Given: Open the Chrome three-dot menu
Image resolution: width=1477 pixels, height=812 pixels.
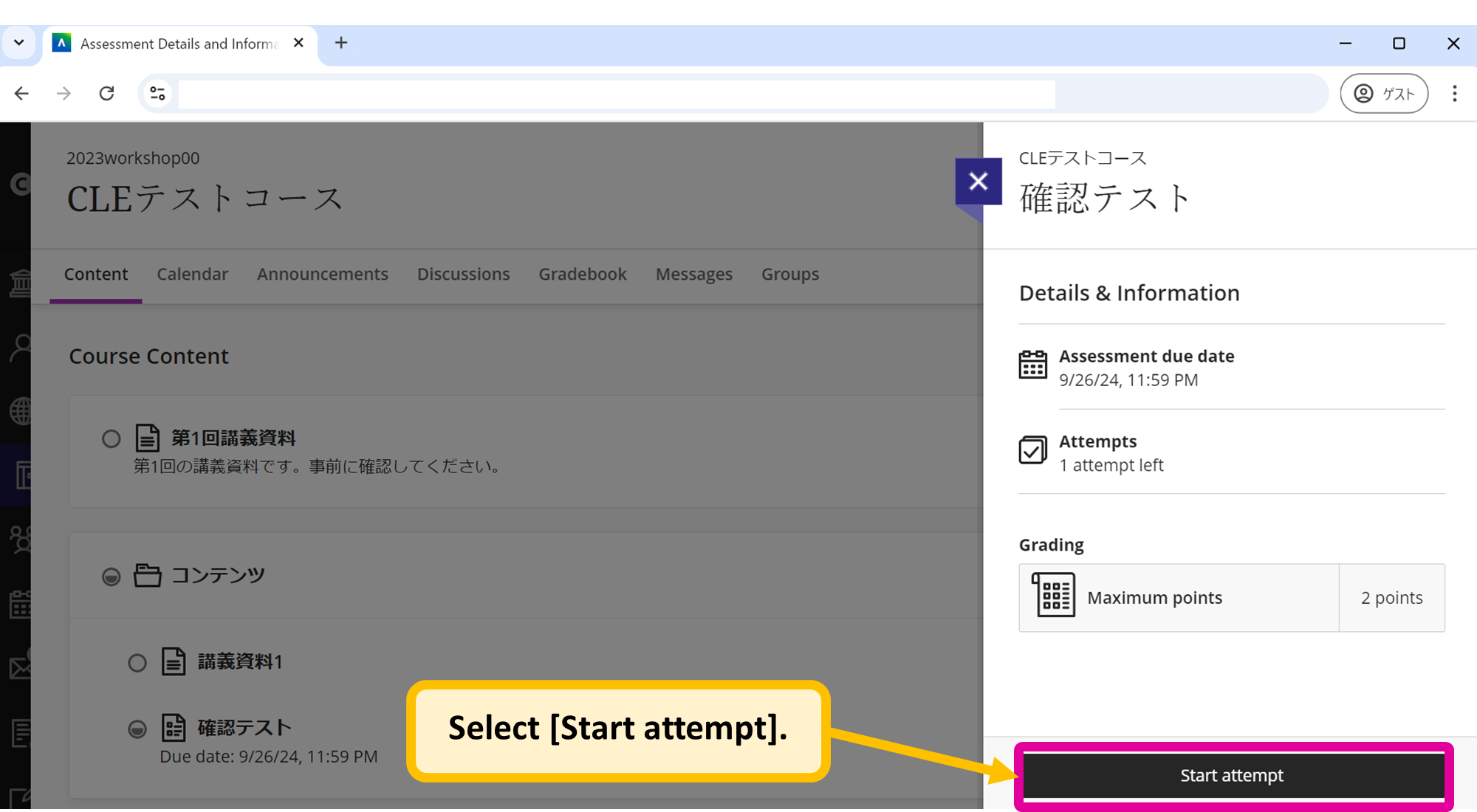Looking at the screenshot, I should (x=1454, y=93).
